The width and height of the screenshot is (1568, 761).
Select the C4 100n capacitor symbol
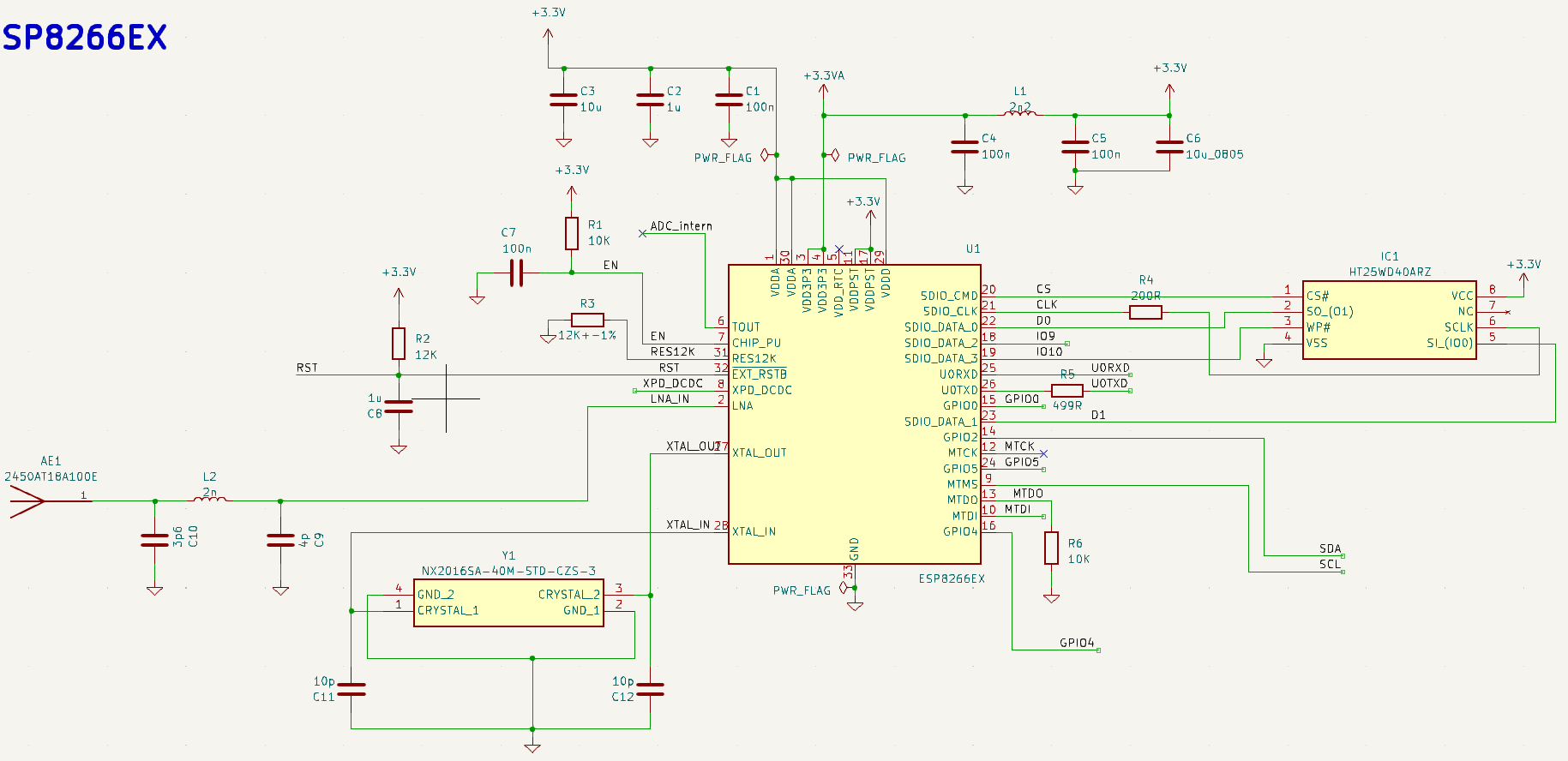pyautogui.click(x=964, y=147)
